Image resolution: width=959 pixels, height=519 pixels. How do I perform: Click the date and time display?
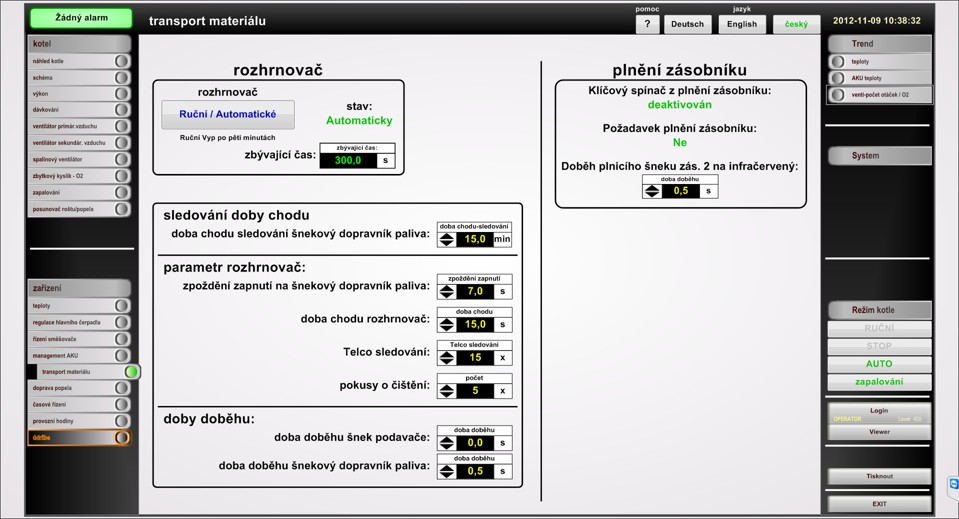tap(876, 20)
